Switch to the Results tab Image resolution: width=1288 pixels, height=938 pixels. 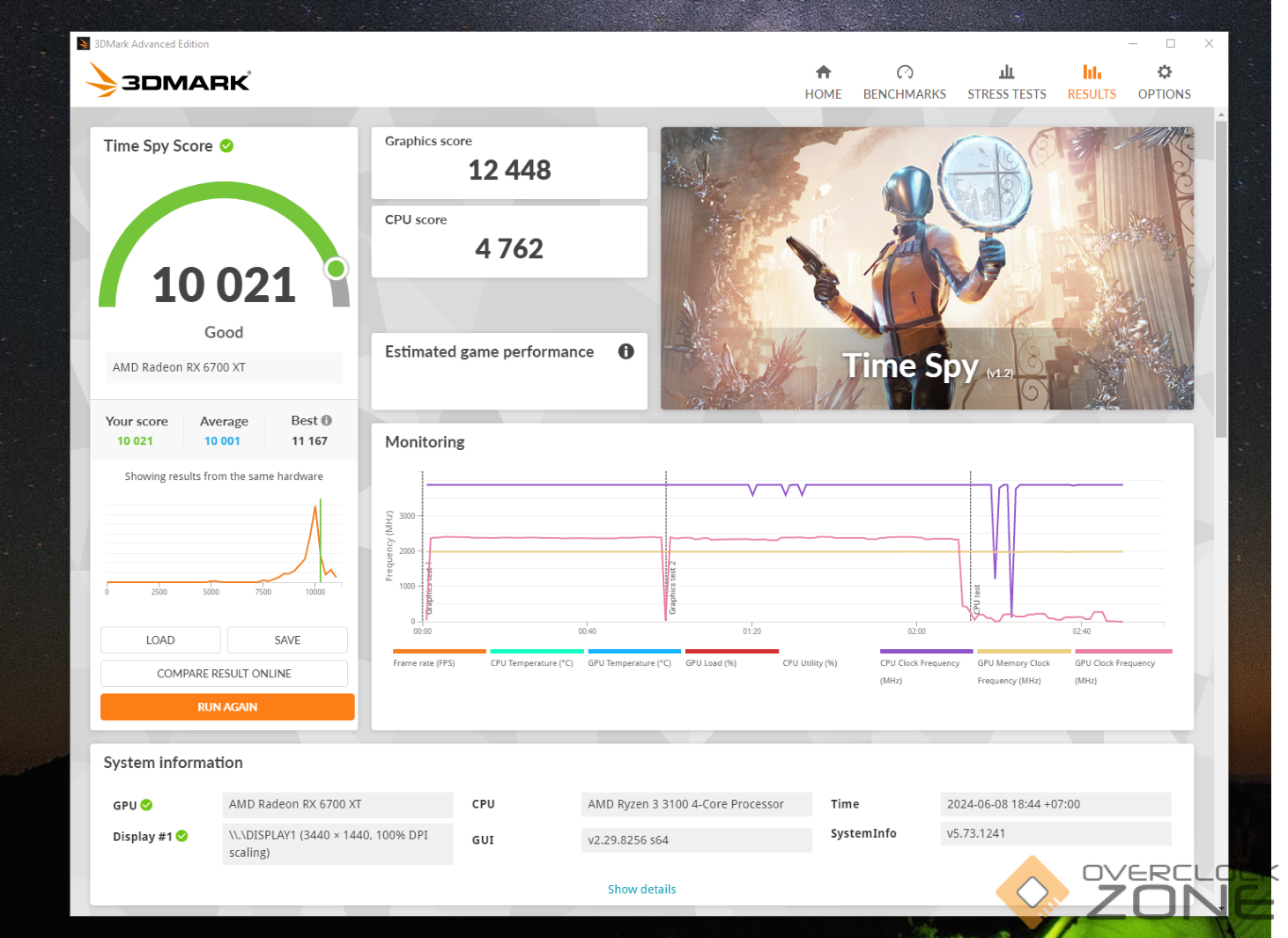(1092, 82)
